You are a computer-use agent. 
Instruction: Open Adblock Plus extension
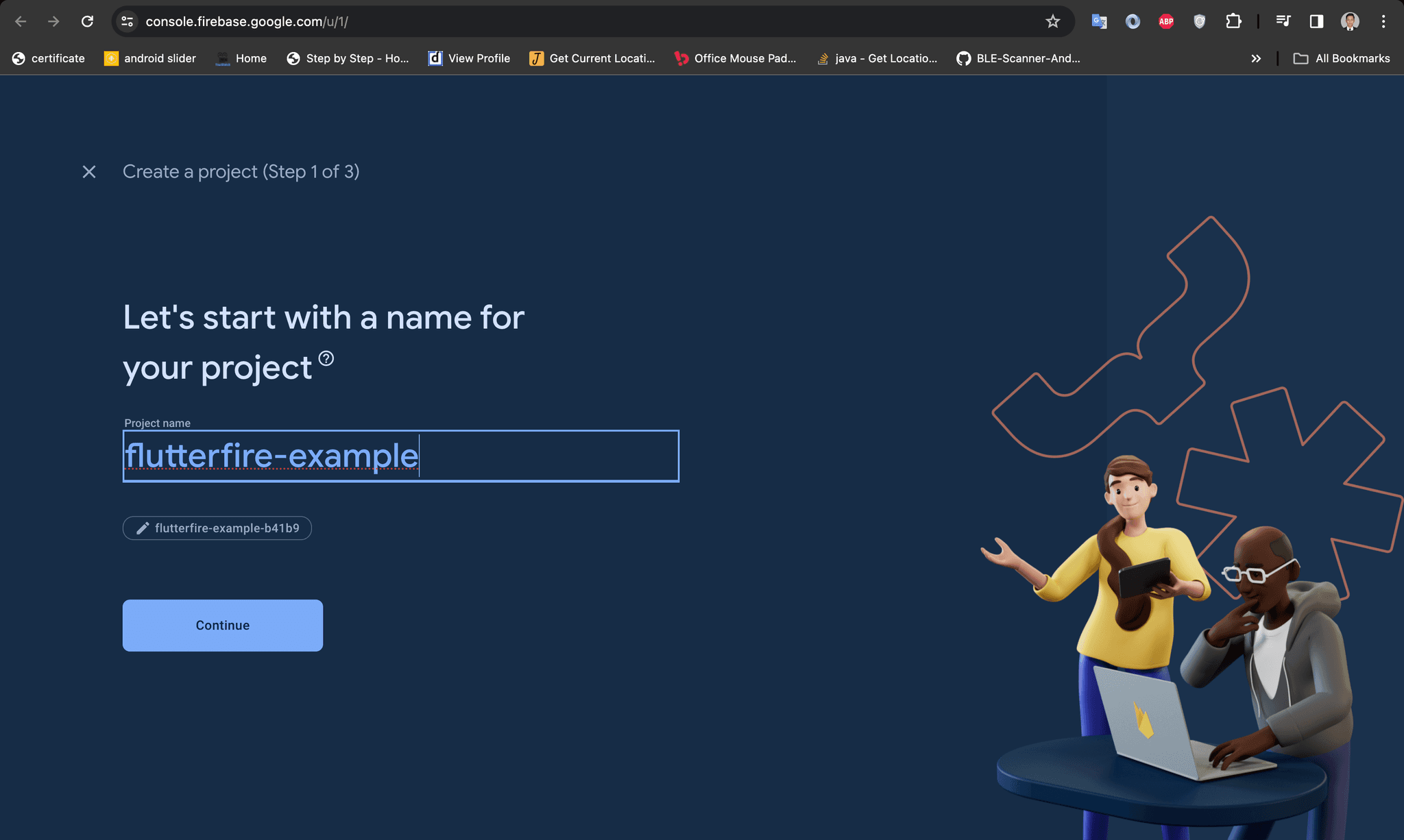[1166, 21]
